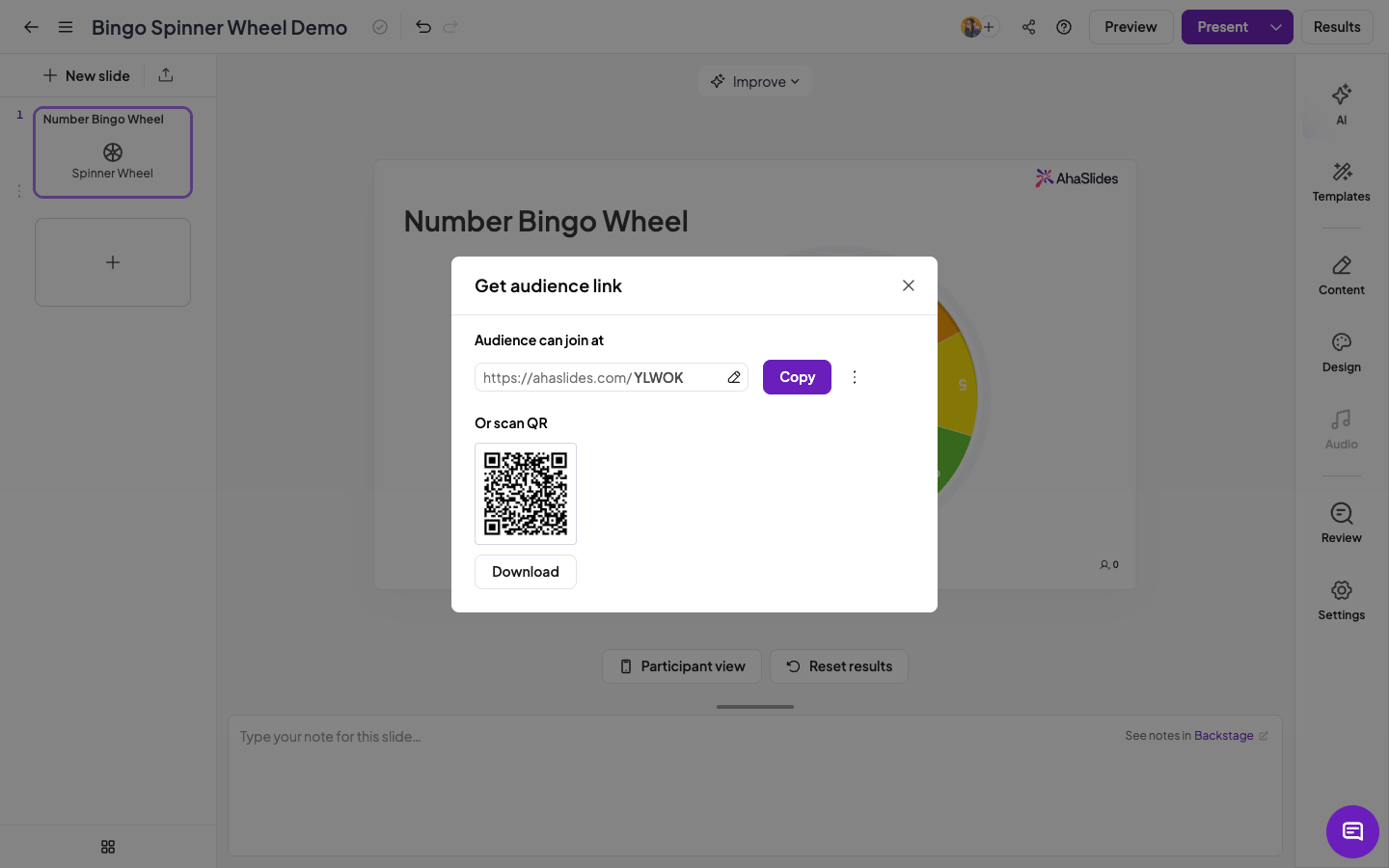Screen dimensions: 1389x868
Task: Click the AhaSlides logo on slide
Action: pyautogui.click(x=1077, y=178)
